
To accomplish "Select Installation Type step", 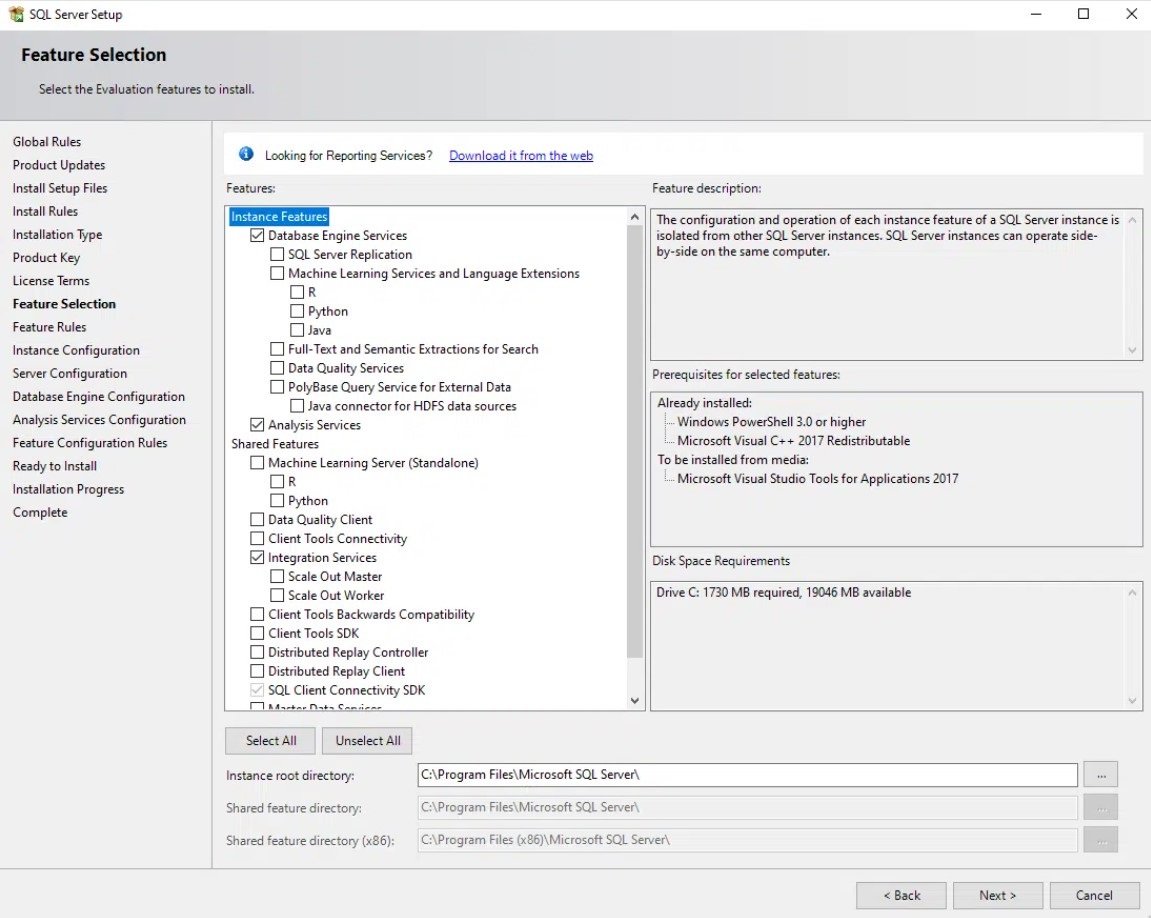I will 57,235.
